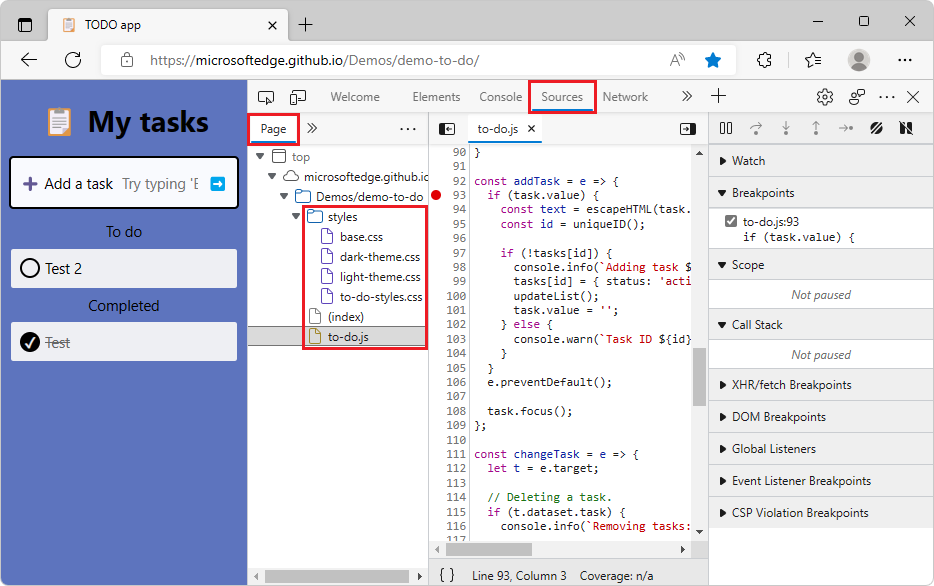The width and height of the screenshot is (934, 586).
Task: Open DevTools settings gear
Action: coord(824,96)
